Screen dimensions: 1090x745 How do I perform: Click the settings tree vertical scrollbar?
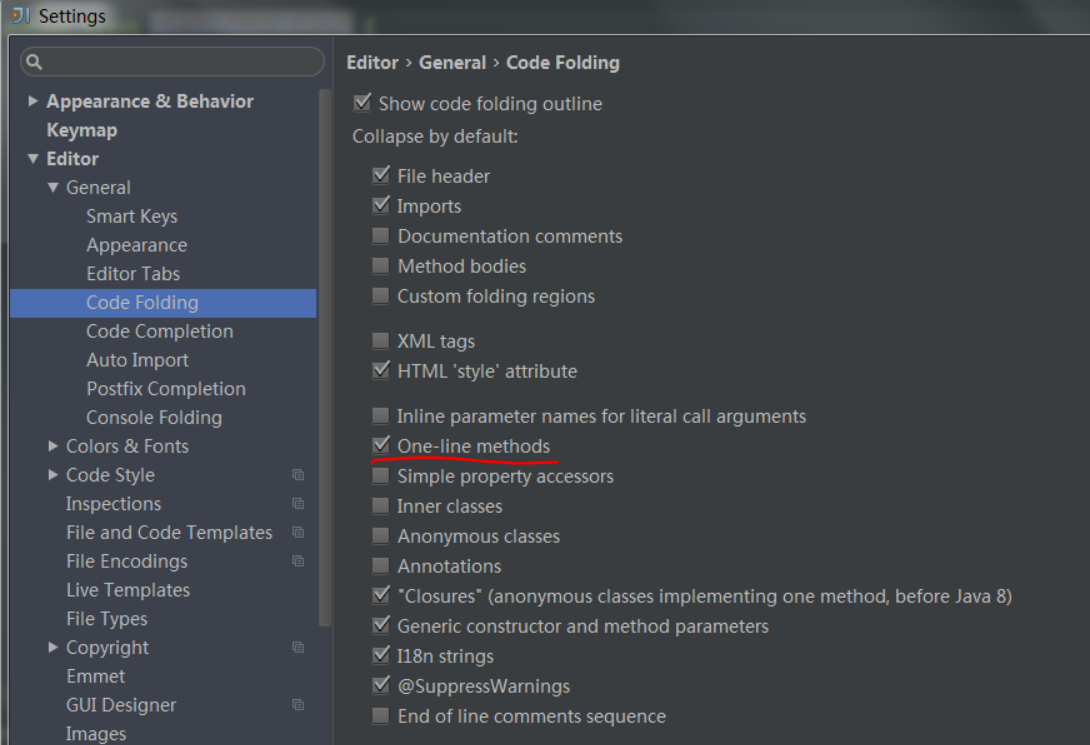coord(324,350)
